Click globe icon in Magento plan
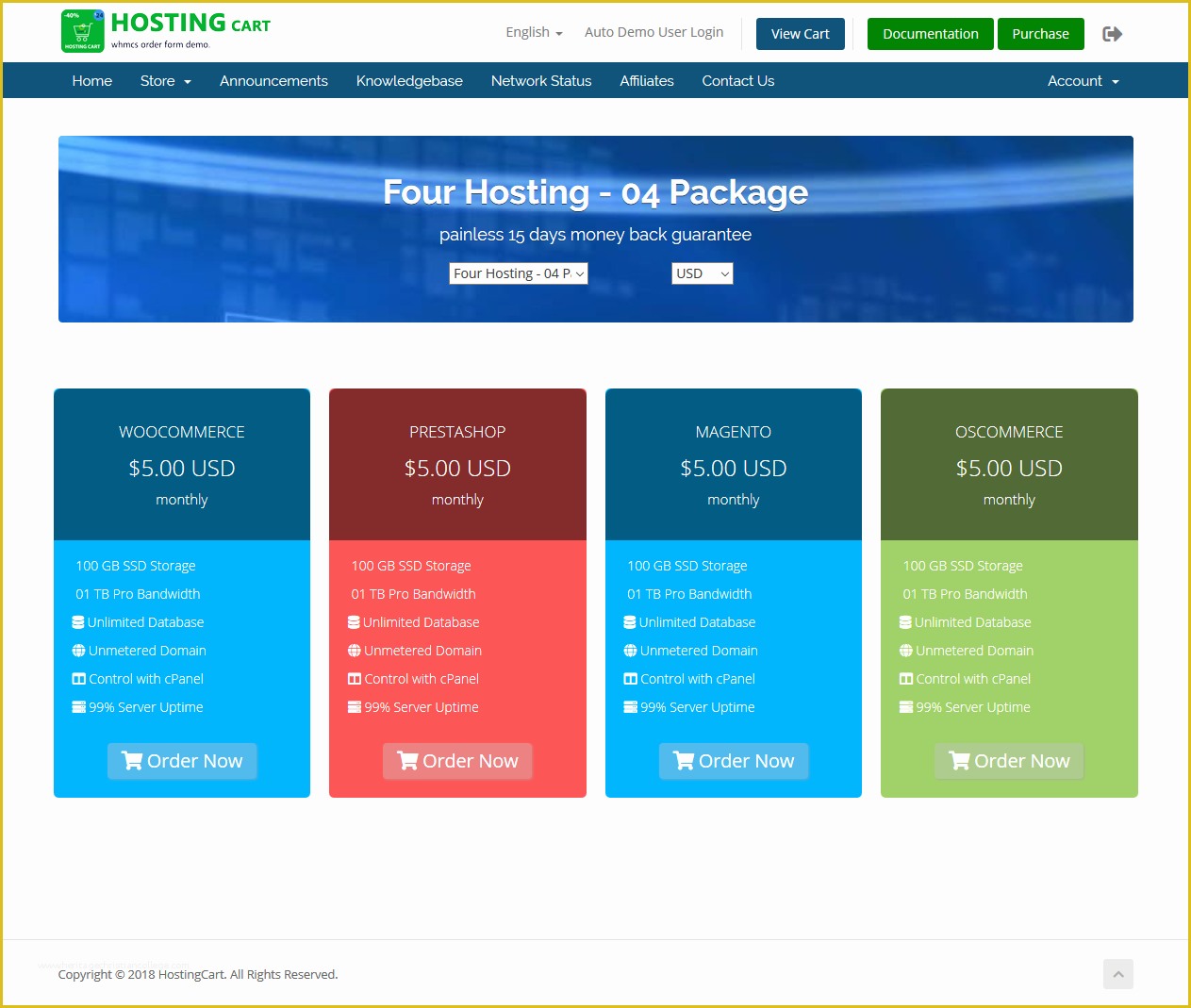This screenshot has height=1008, width=1191. pyautogui.click(x=631, y=651)
